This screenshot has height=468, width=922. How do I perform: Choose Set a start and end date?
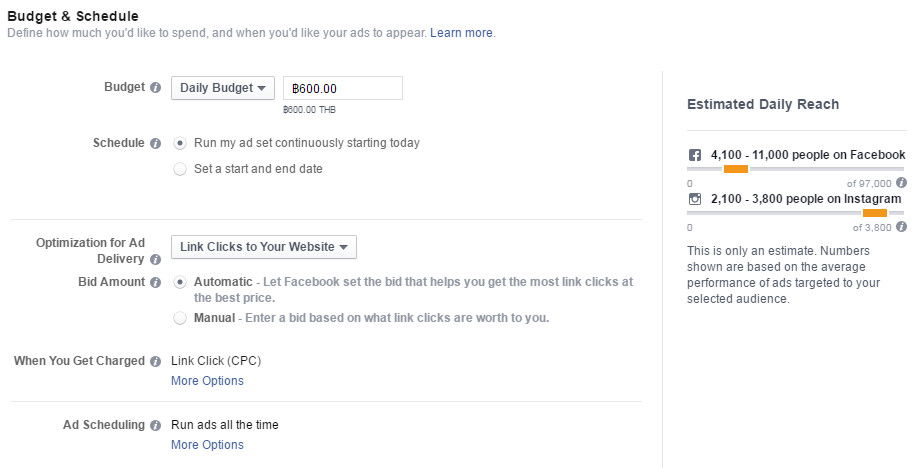(180, 169)
